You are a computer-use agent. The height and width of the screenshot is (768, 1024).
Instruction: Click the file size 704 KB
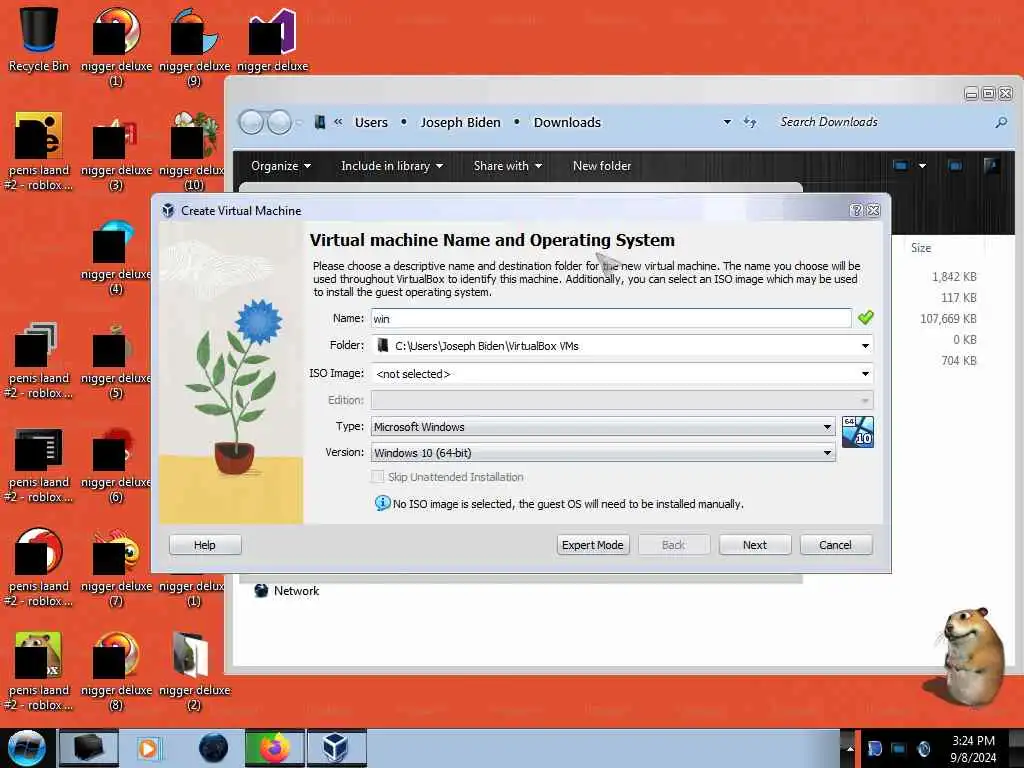[959, 360]
